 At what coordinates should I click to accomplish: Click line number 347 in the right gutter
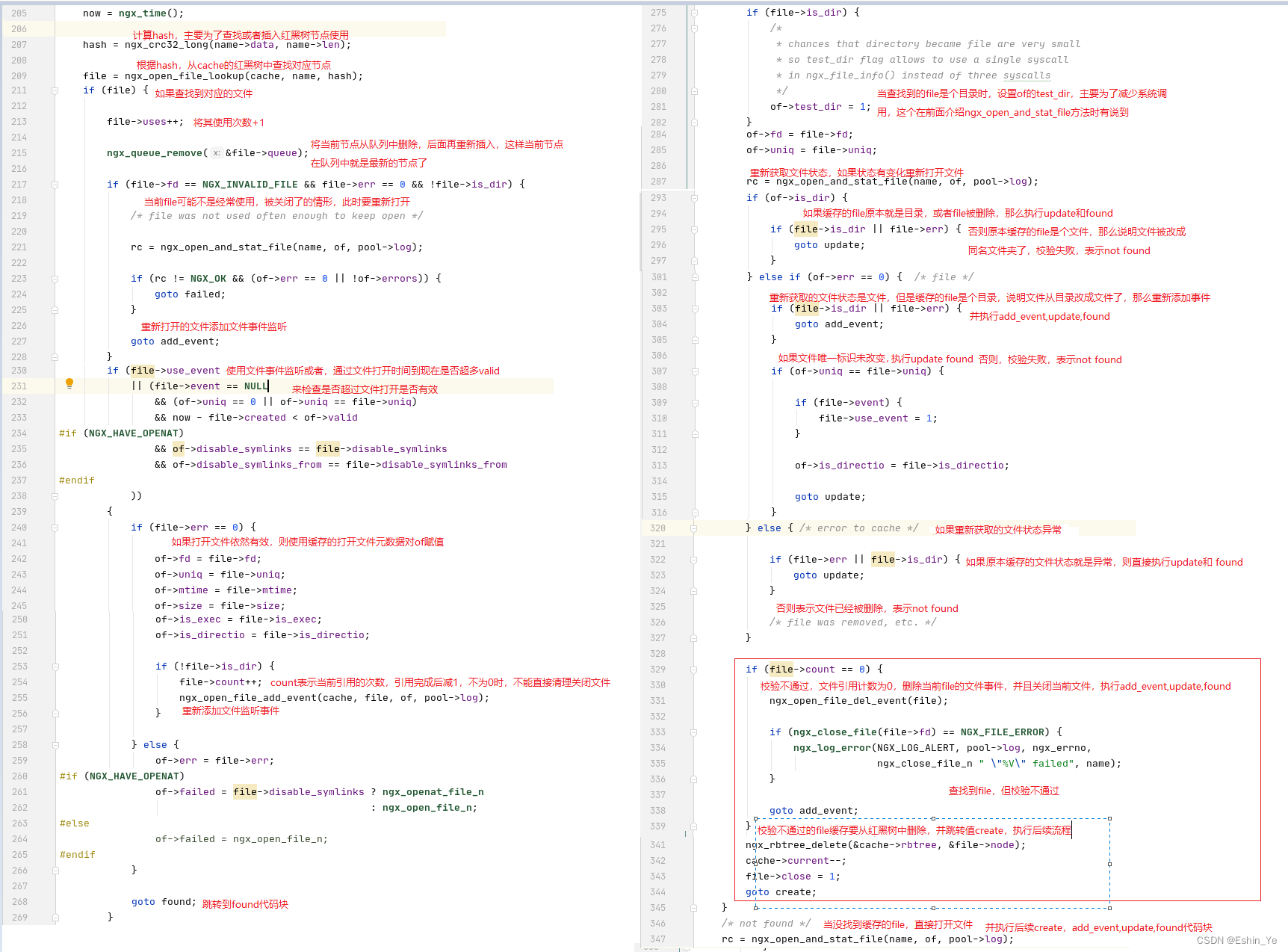[x=658, y=939]
